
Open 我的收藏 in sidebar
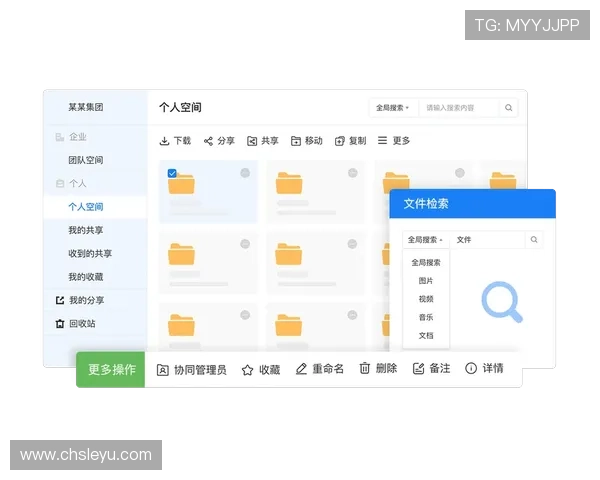coord(86,277)
